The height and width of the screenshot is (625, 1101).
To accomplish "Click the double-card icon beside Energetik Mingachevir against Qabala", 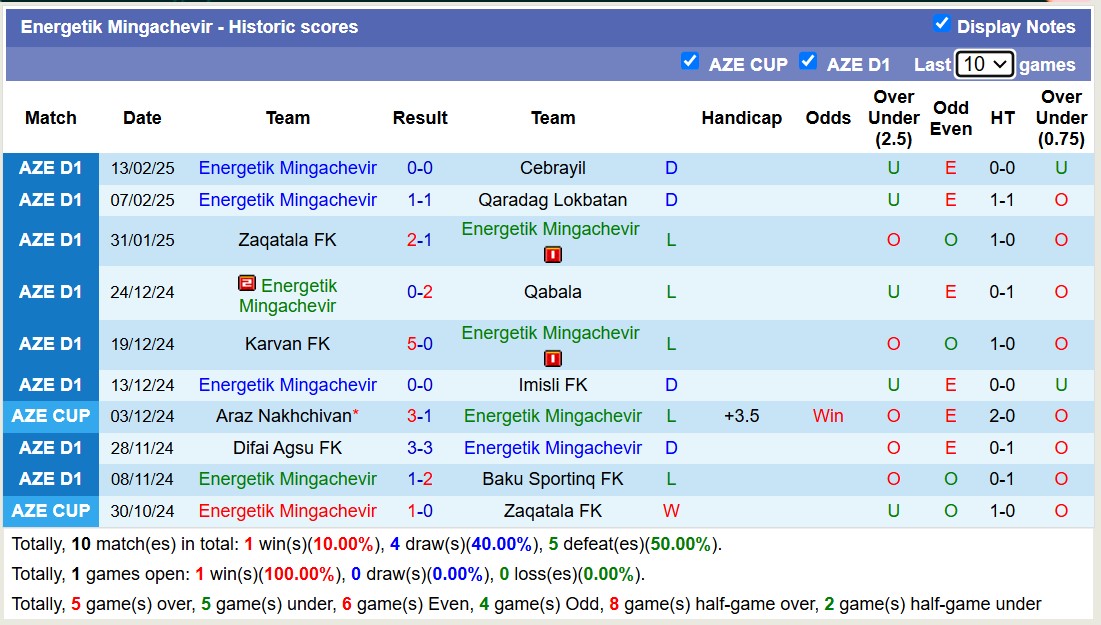I will pyautogui.click(x=247, y=284).
